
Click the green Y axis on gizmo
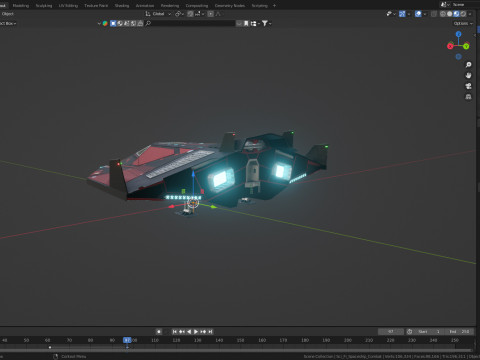click(x=466, y=46)
